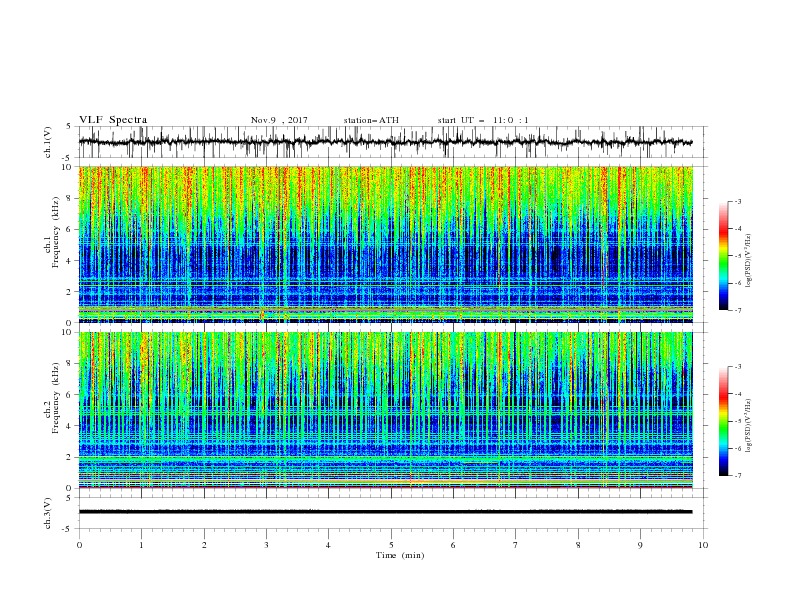Click inside the ch.1 spectrogram panel
The width and height of the screenshot is (792, 612).
pos(385,244)
